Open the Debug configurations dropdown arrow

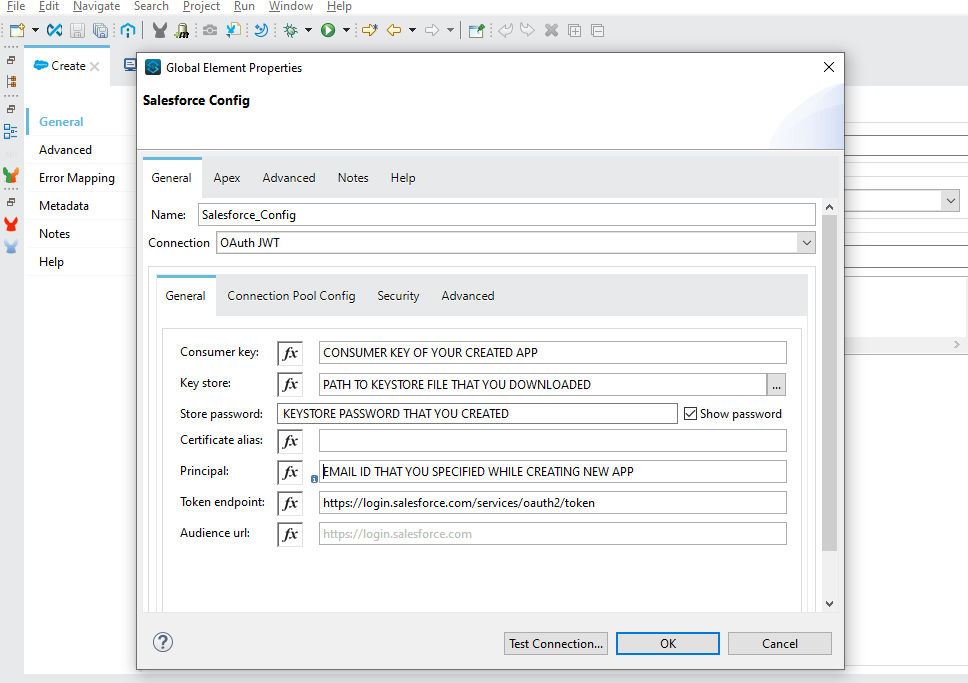click(x=308, y=30)
